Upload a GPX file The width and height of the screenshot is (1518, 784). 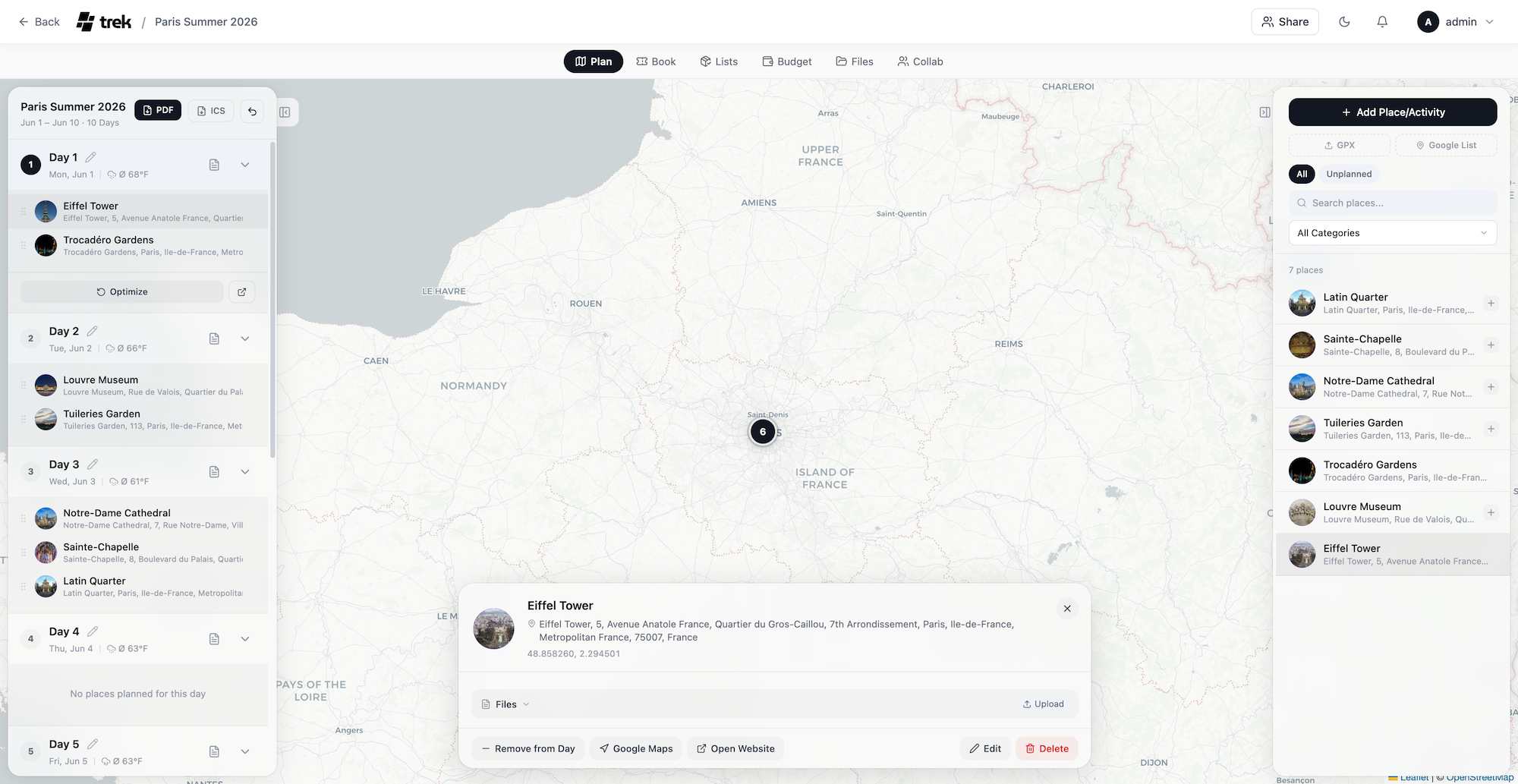click(x=1340, y=145)
